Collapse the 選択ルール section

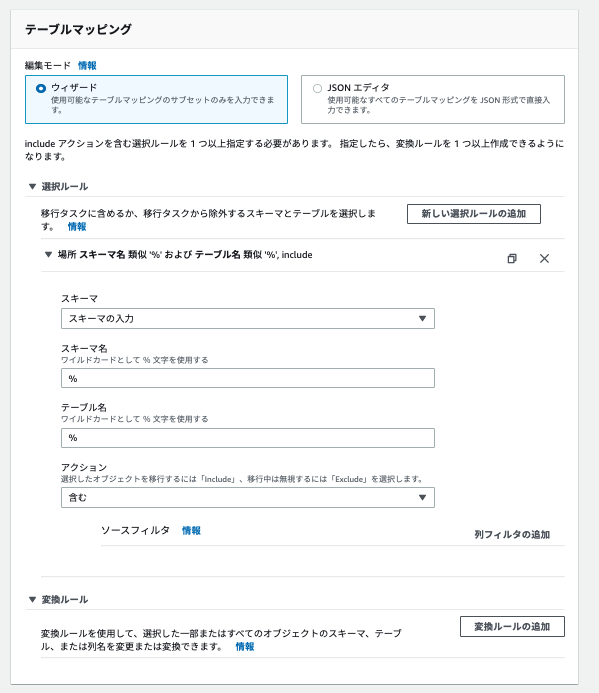click(x=32, y=187)
